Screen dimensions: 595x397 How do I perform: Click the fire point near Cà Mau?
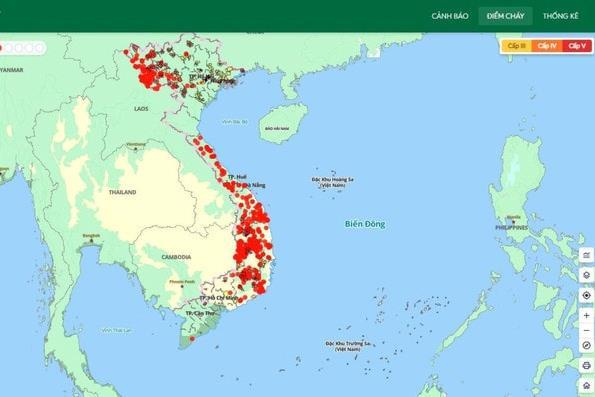[192, 338]
